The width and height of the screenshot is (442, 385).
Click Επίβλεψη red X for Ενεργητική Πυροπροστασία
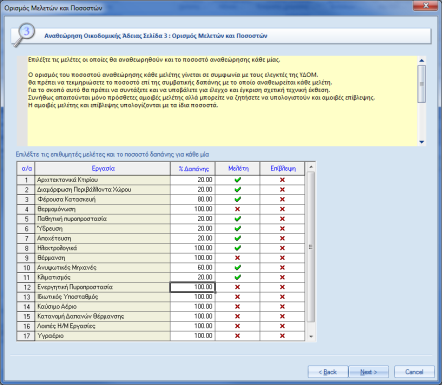coord(282,287)
